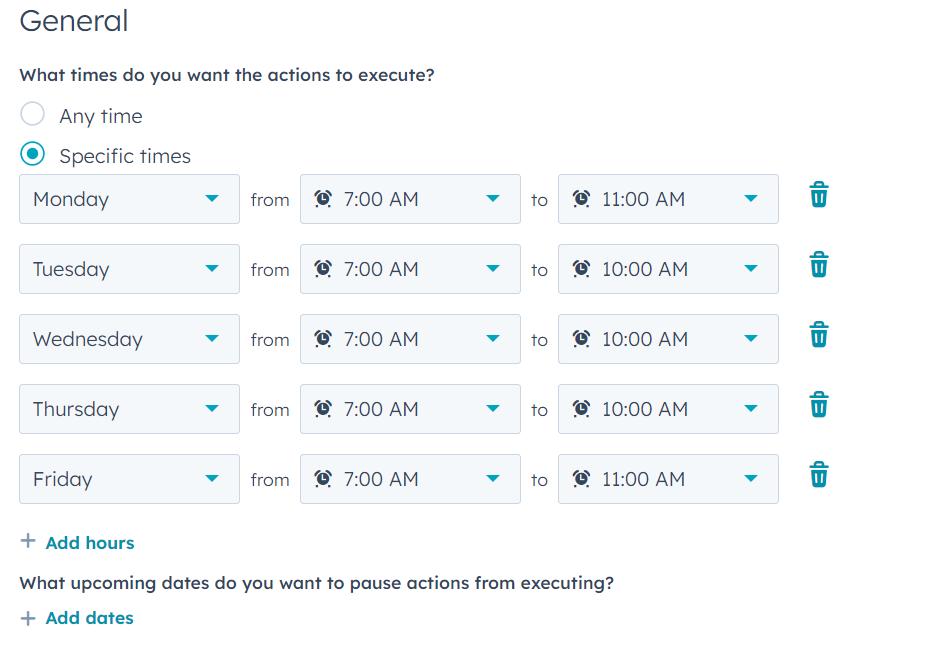Image resolution: width=946 pixels, height=659 pixels.
Task: Click the clock icon in Friday's from field
Action: pos(322,479)
